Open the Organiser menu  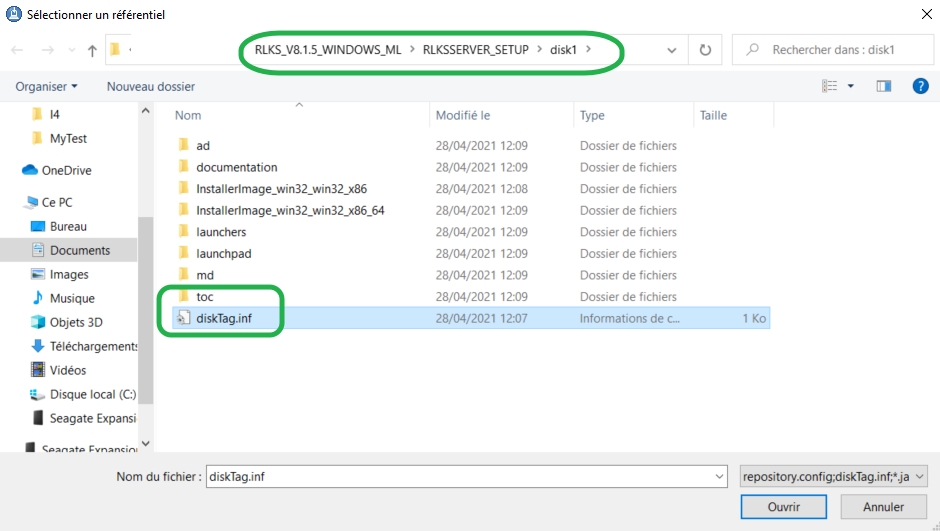tap(46, 86)
